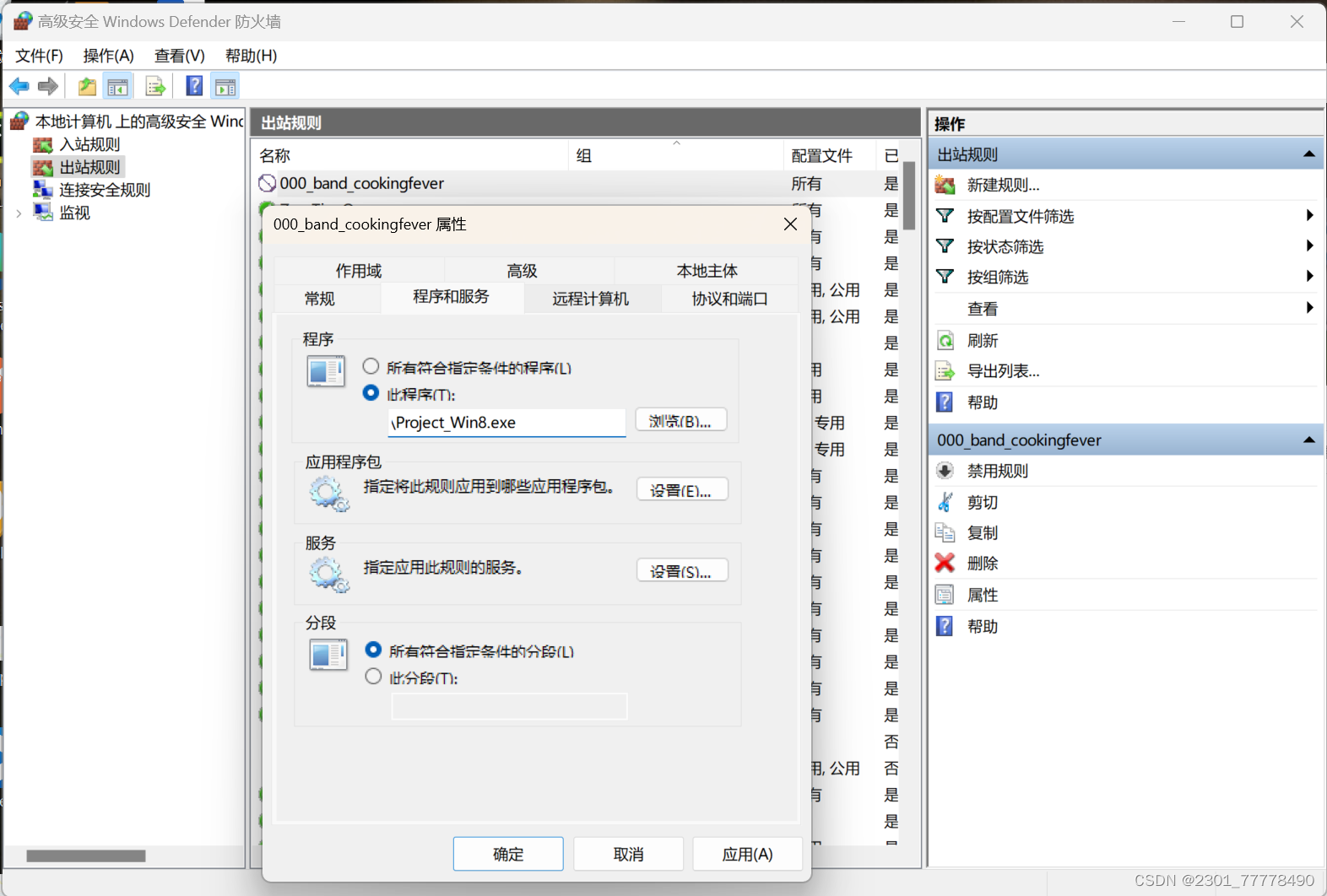Toggle the console tree pane toolbar icon

click(x=117, y=86)
